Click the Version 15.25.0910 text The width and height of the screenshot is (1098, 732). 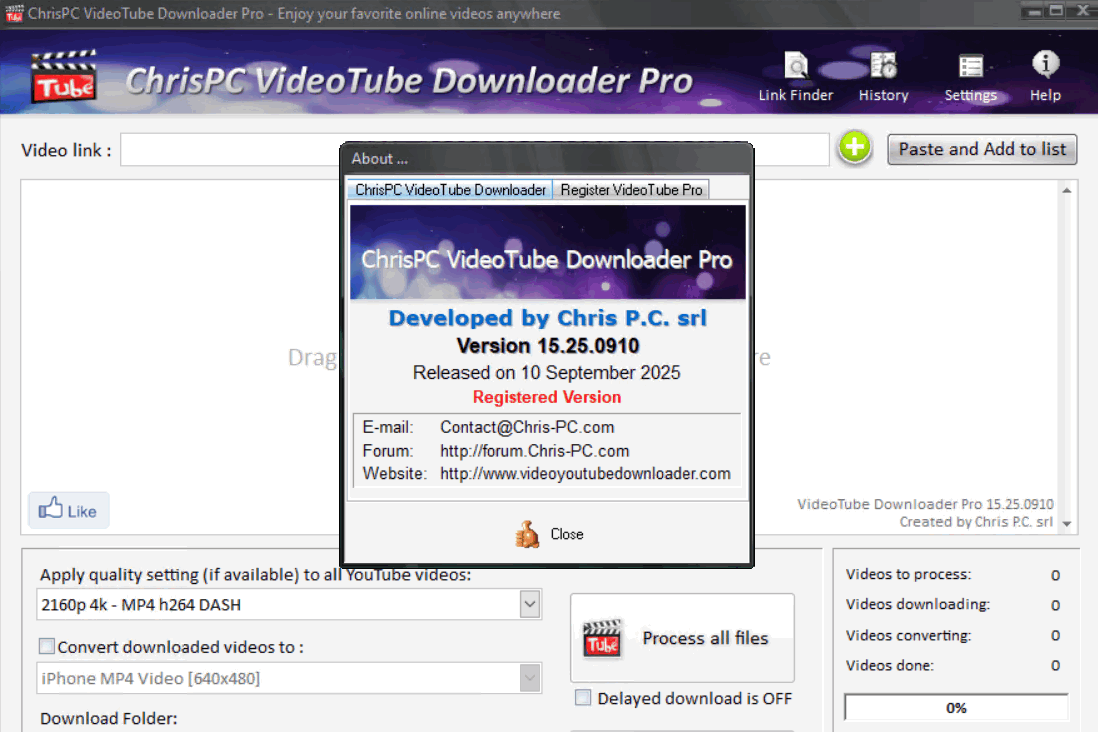coord(548,346)
